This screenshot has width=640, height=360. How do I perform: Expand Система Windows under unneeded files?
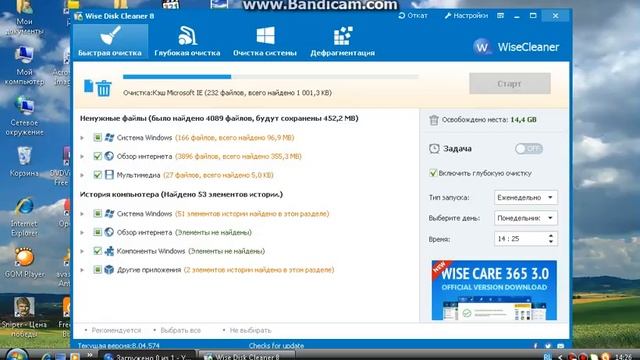tap(82, 138)
